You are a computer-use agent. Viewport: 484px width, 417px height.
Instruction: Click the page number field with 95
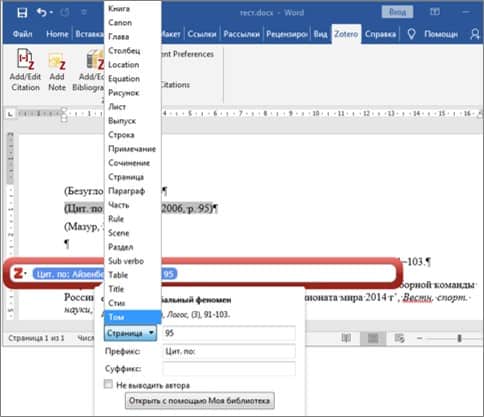[229, 333]
